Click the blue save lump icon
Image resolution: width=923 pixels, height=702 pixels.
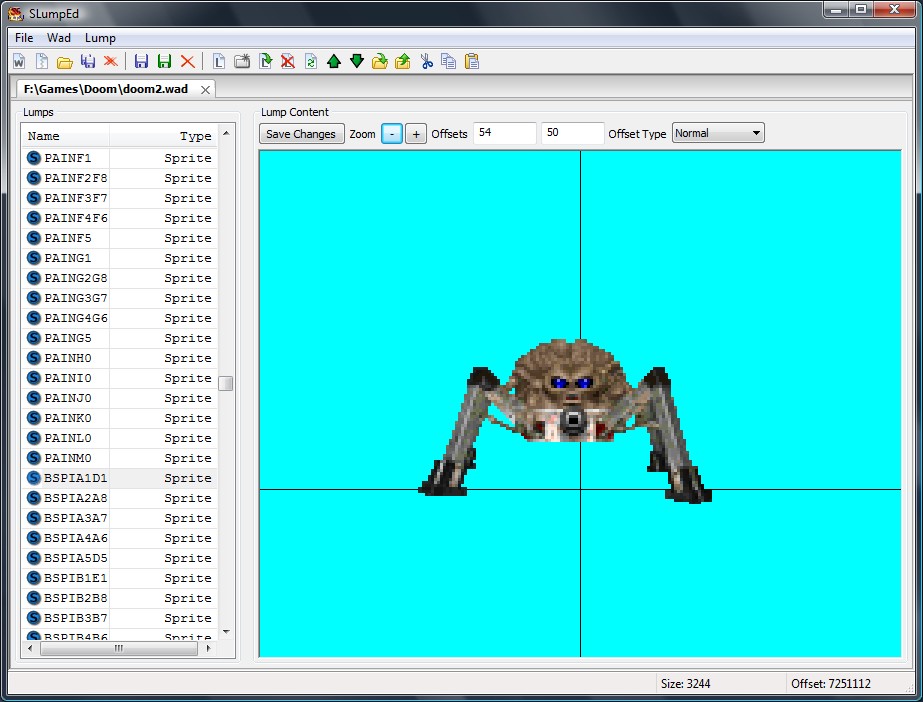click(x=141, y=61)
